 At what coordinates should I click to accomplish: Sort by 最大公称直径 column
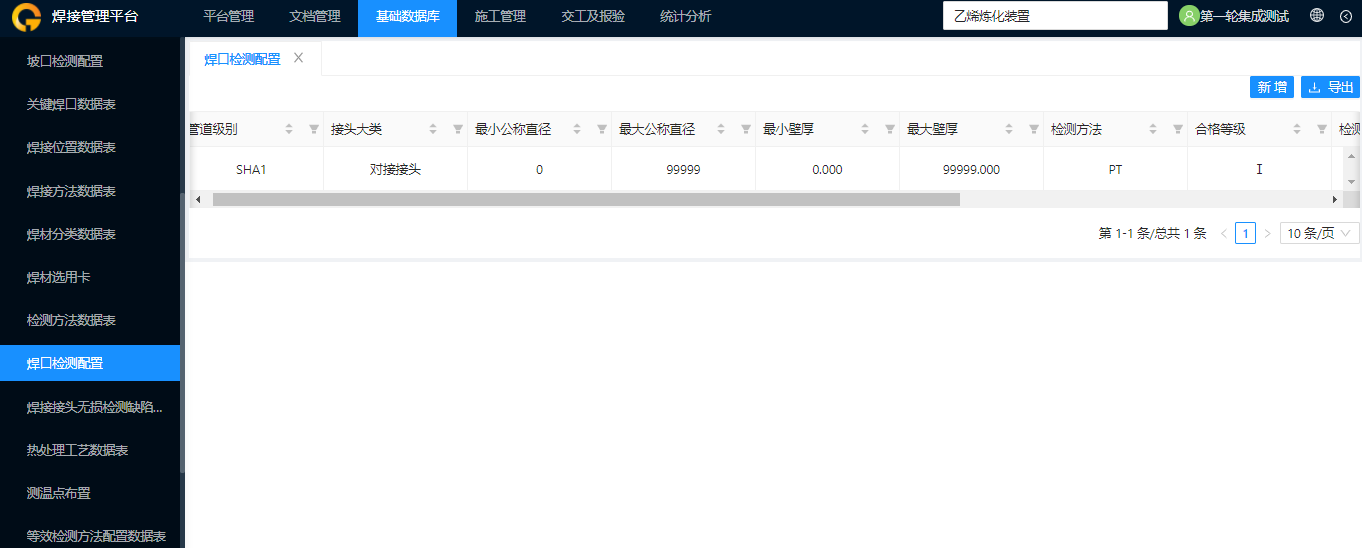click(721, 129)
